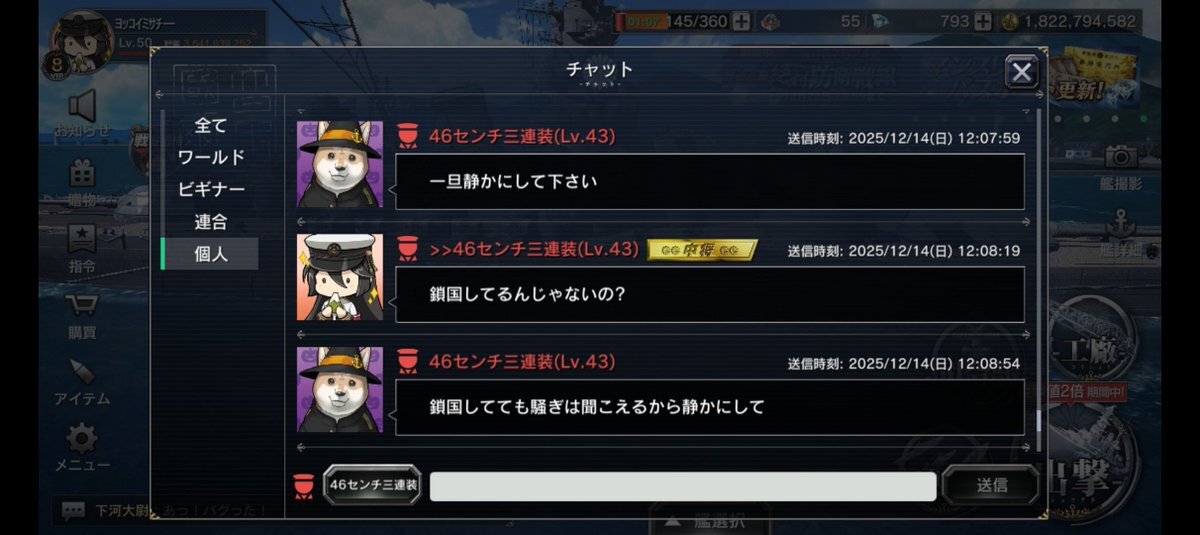Open the 指令 star icon
Image resolution: width=1200 pixels, height=535 pixels.
[x=82, y=239]
